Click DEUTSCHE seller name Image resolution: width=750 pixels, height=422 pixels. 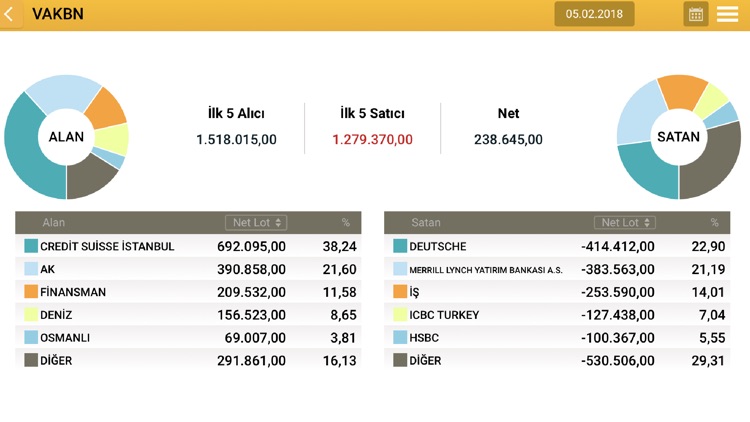pyautogui.click(x=438, y=246)
